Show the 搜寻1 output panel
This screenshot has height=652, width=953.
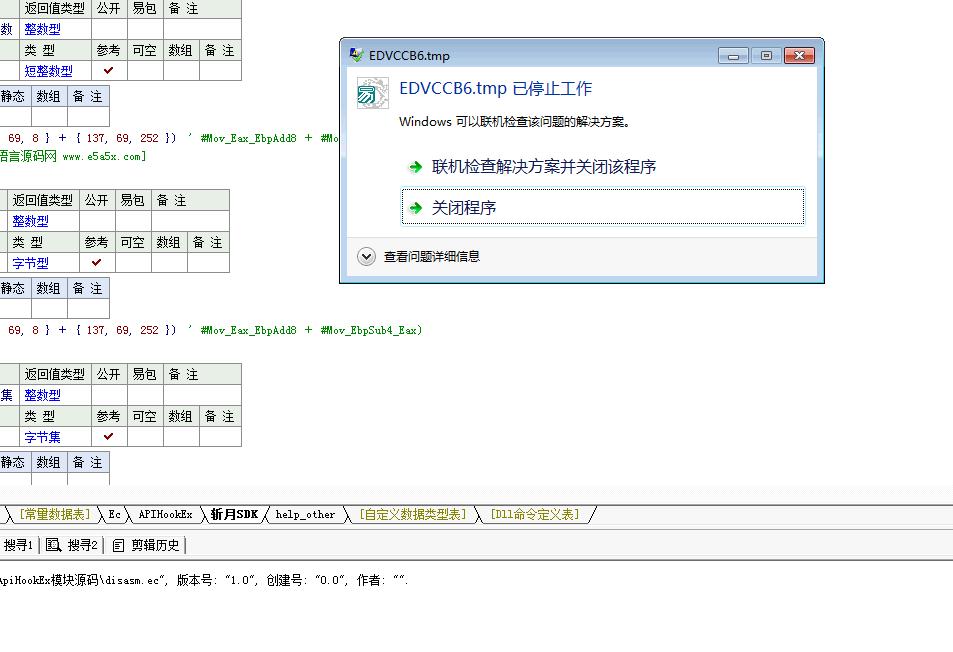tap(18, 545)
